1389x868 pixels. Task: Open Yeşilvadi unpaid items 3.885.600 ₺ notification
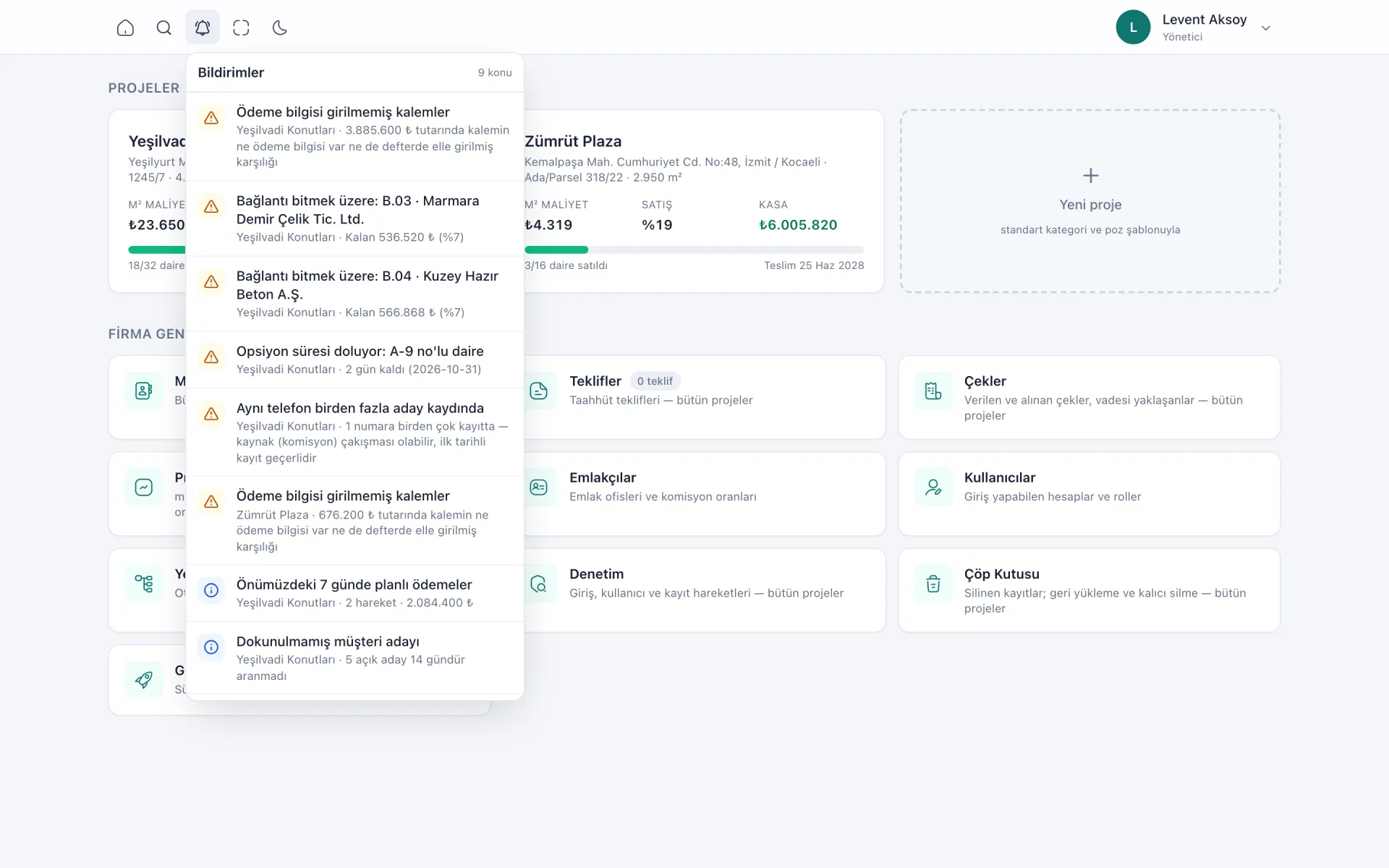tap(354, 137)
